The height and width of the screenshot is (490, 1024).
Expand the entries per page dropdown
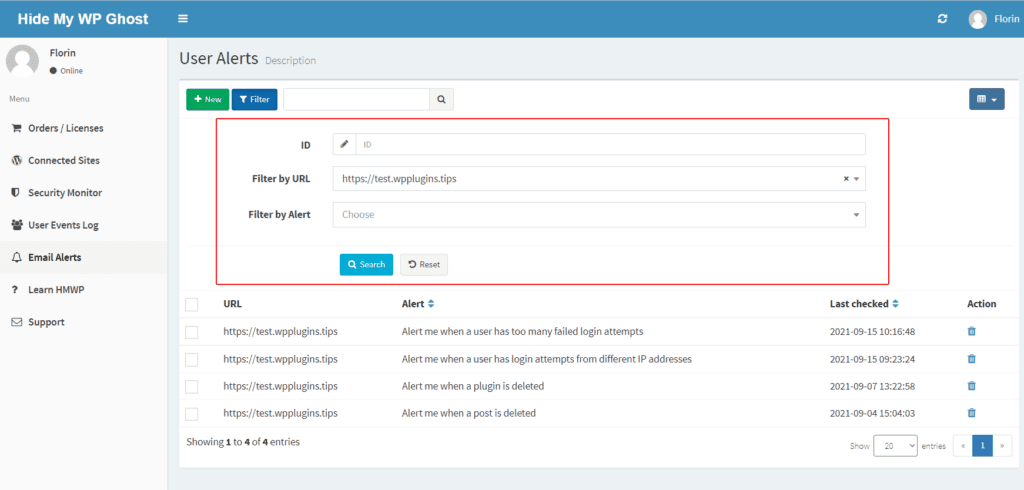coord(895,446)
